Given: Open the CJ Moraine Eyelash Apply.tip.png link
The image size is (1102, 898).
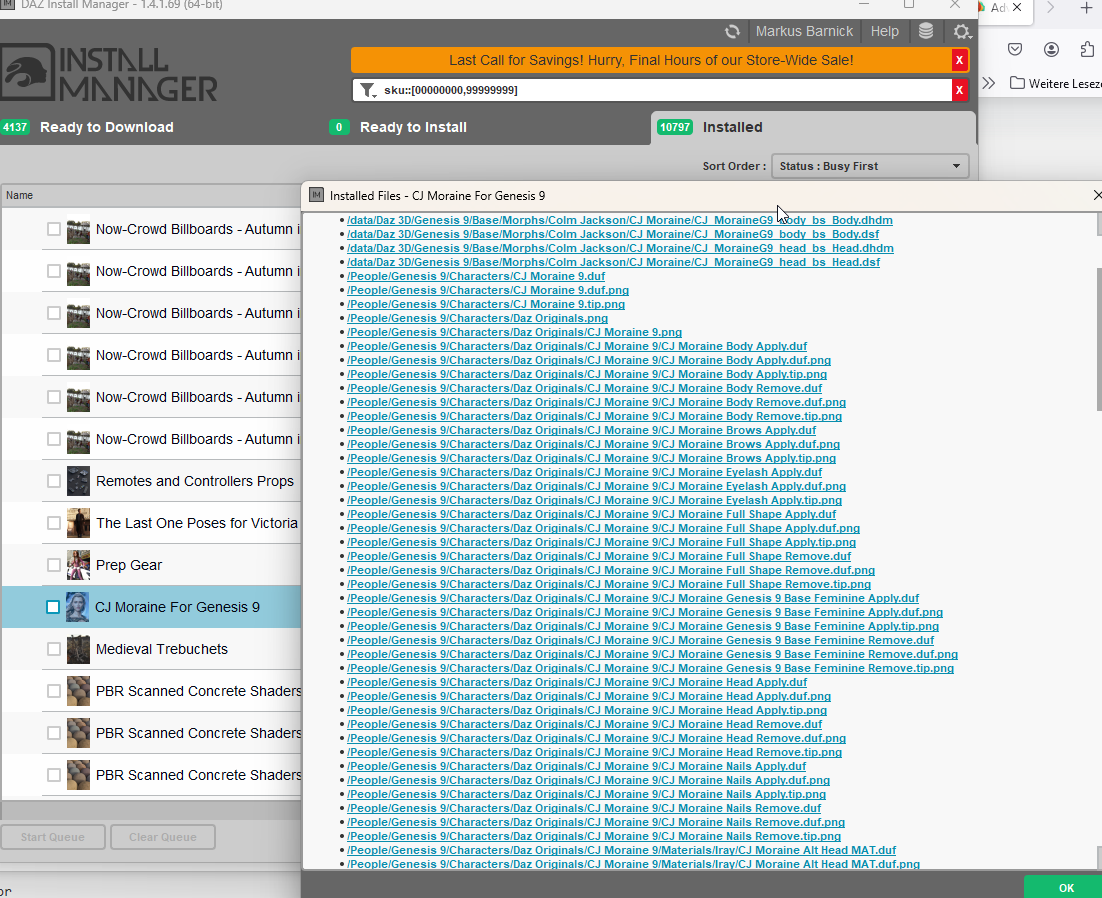Looking at the screenshot, I should [594, 500].
